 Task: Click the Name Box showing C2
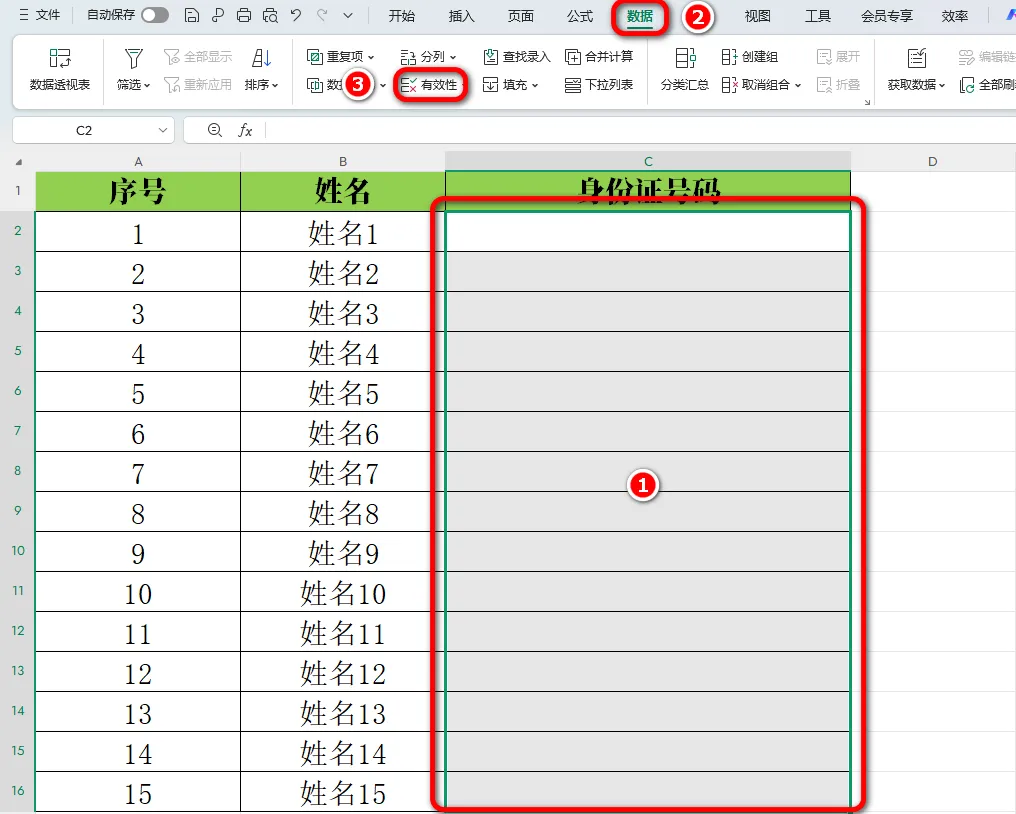coord(84,130)
